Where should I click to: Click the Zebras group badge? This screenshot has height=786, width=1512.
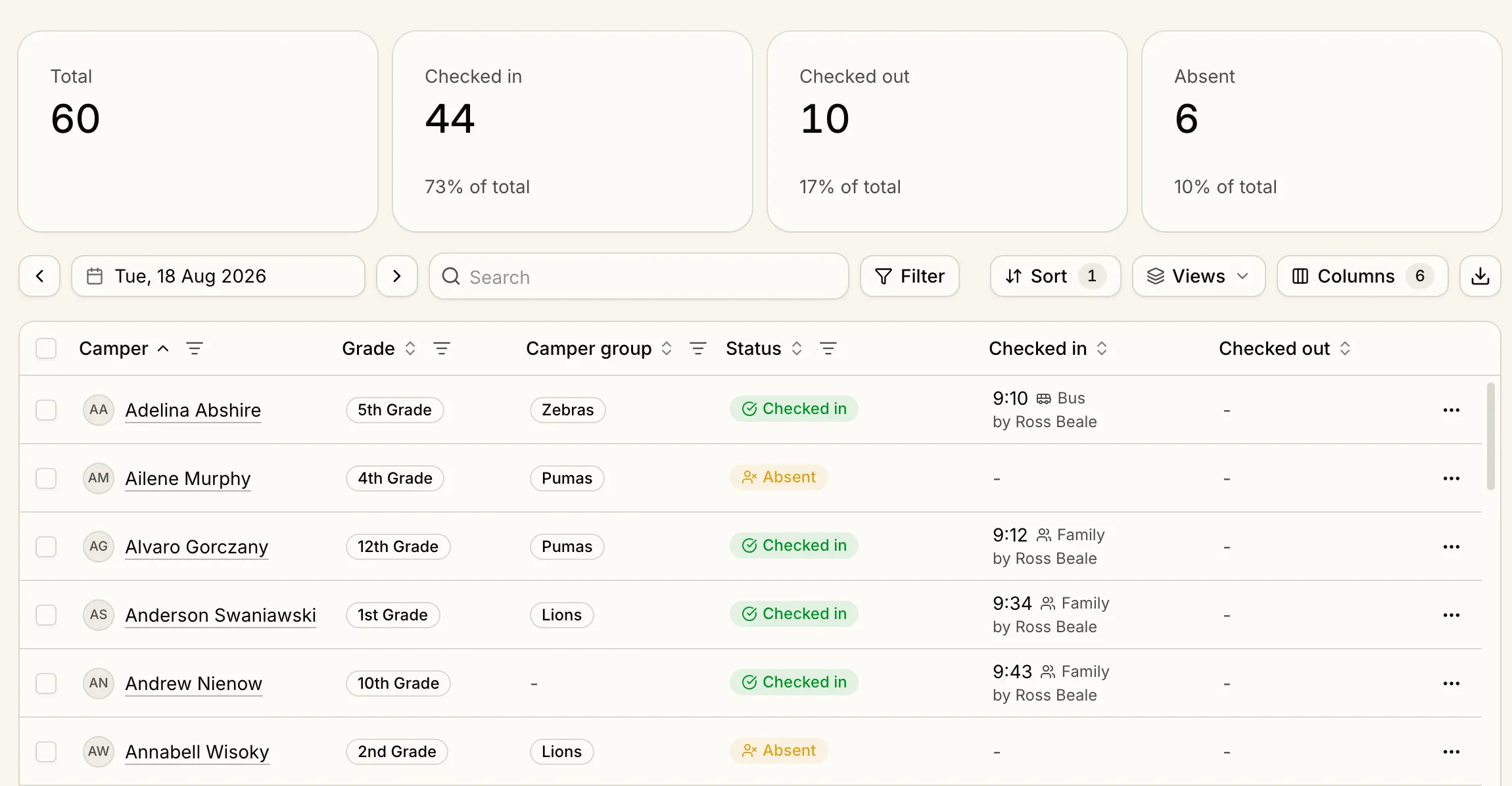568,410
